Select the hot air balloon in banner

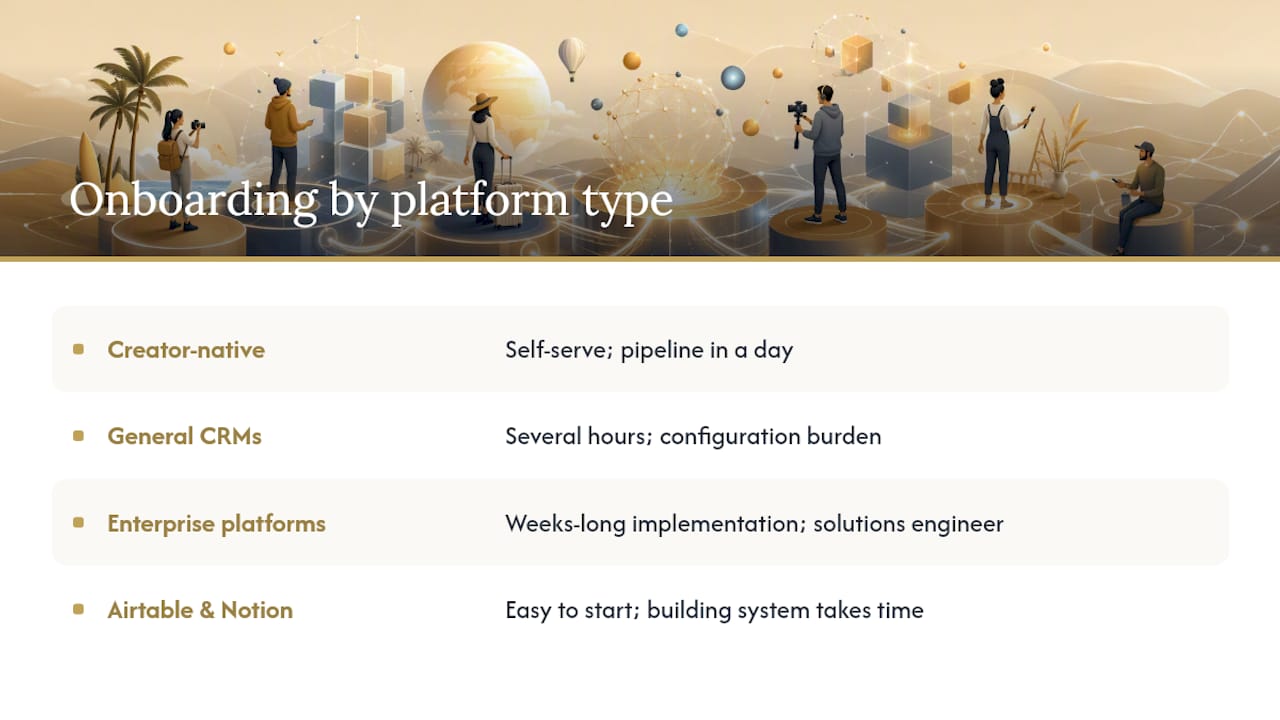tap(571, 58)
